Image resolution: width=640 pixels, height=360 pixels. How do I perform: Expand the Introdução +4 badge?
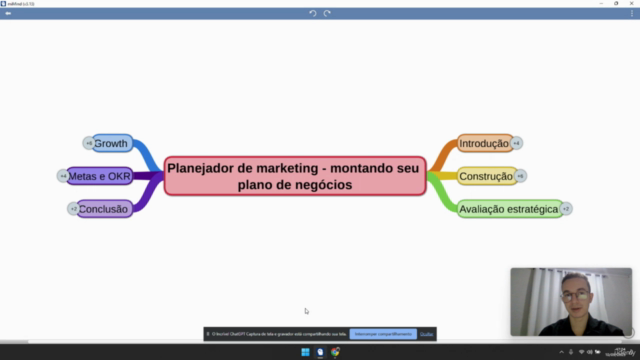coord(516,143)
